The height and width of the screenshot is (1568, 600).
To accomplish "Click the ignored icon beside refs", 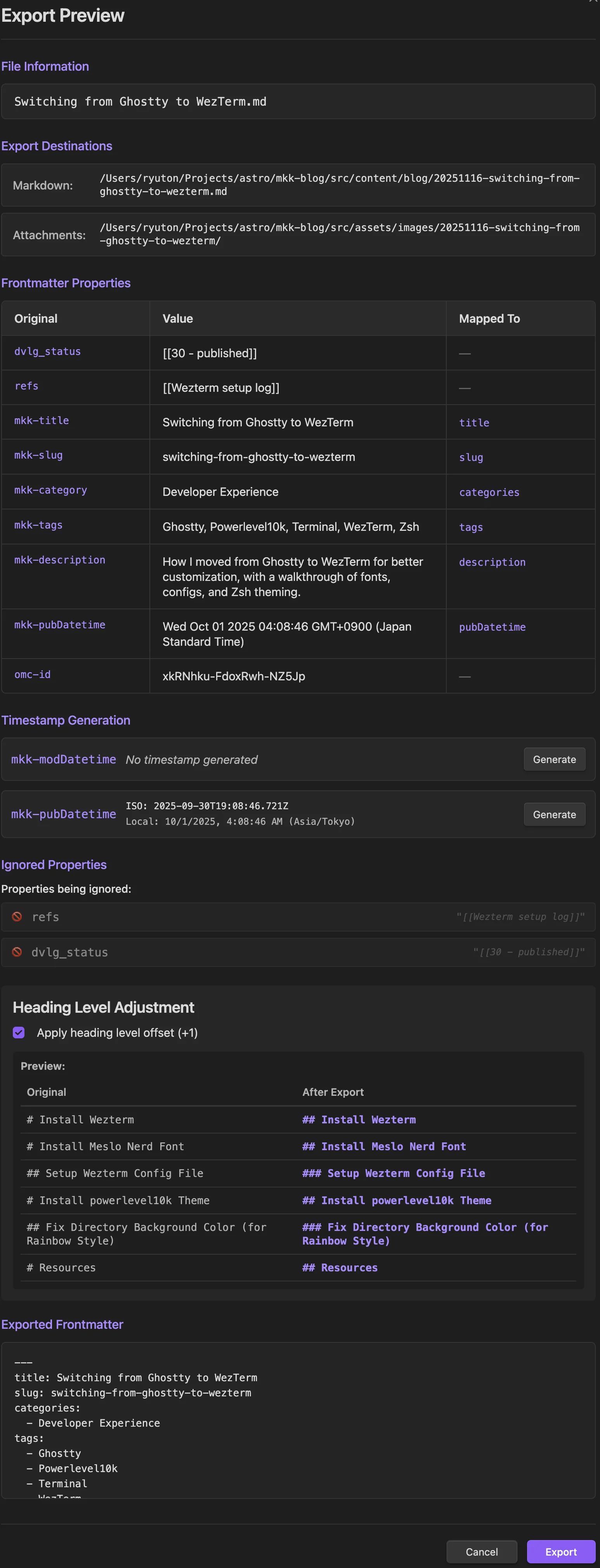I will [x=17, y=917].
